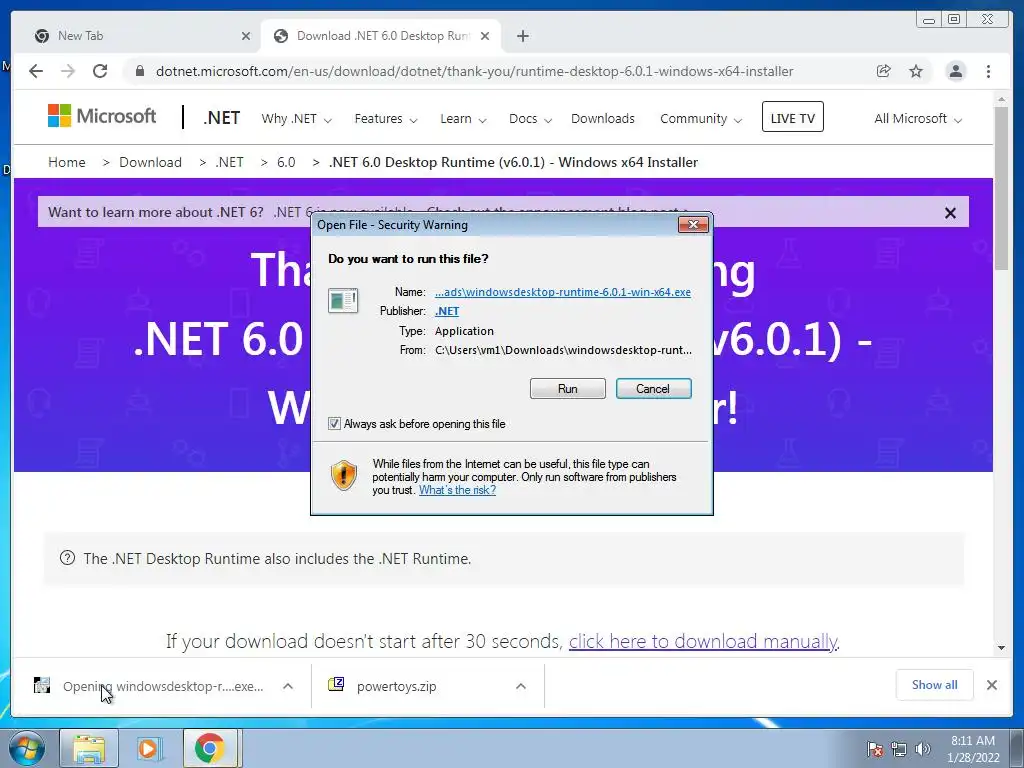
Task: Click the Chrome taskbar icon
Action: tap(209, 748)
